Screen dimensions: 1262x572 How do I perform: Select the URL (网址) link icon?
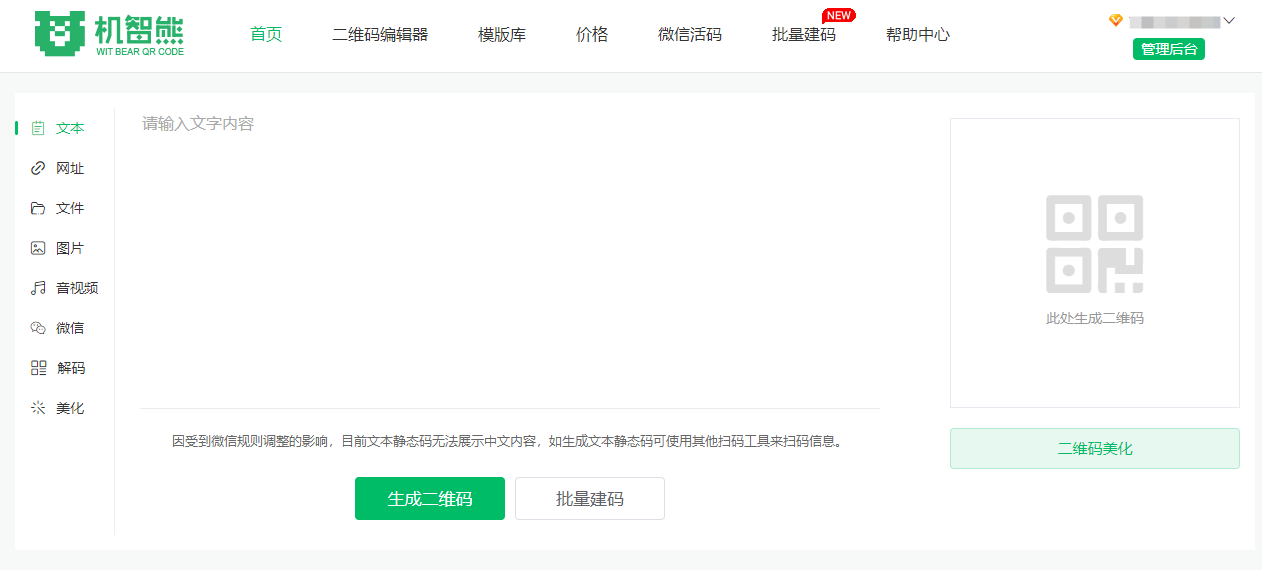(x=38, y=168)
